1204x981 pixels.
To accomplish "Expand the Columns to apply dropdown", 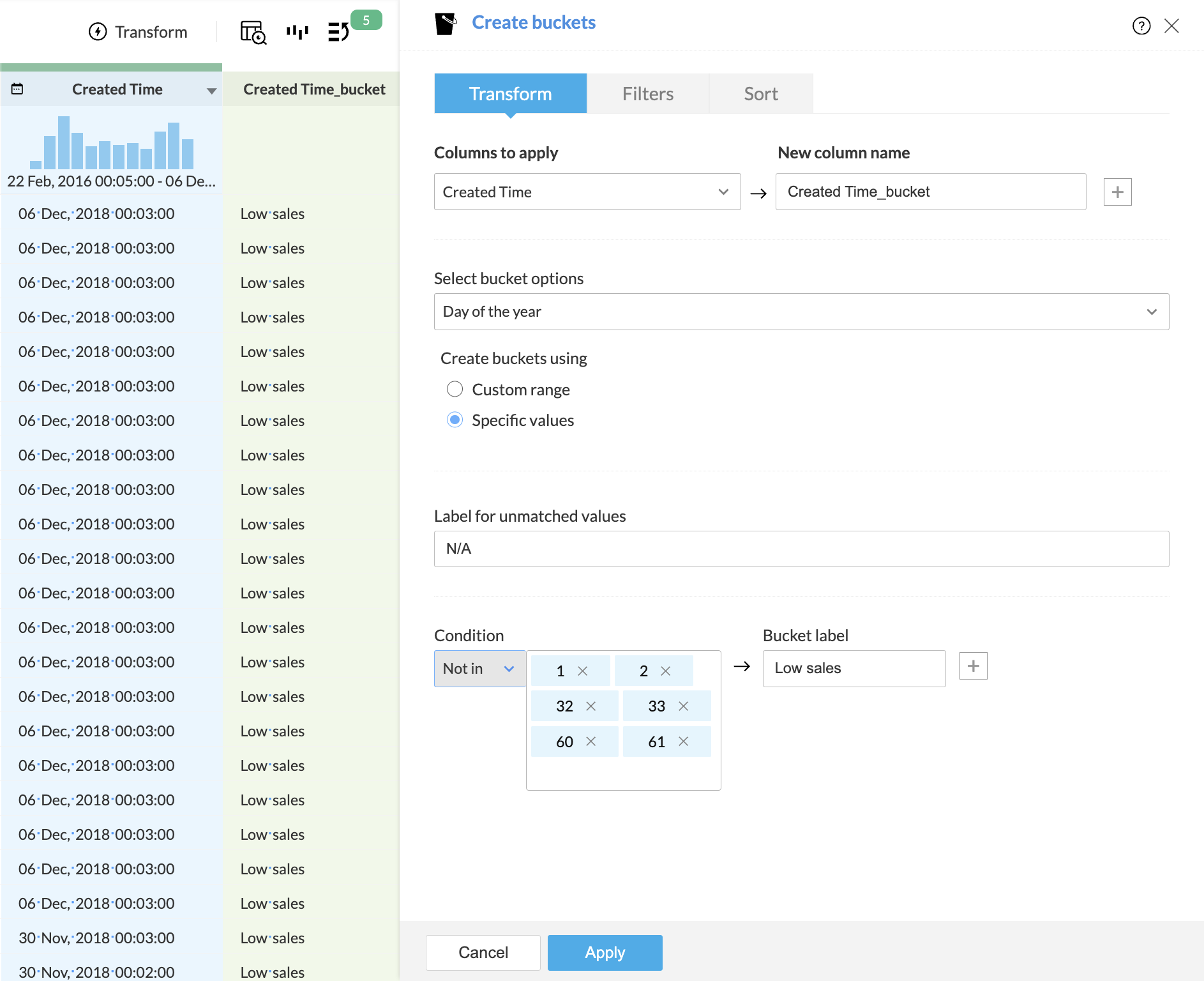I will (x=587, y=192).
